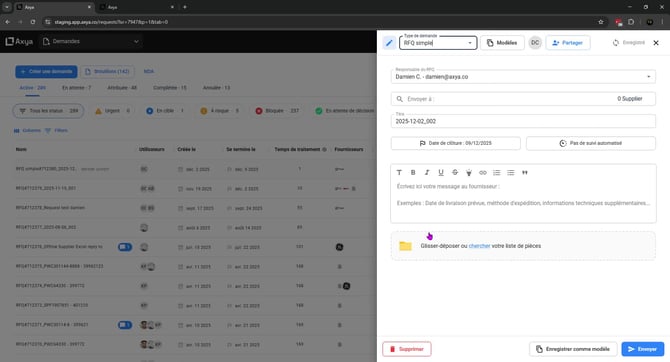
Task: Click the 0 Supplier counter
Action: point(629,99)
